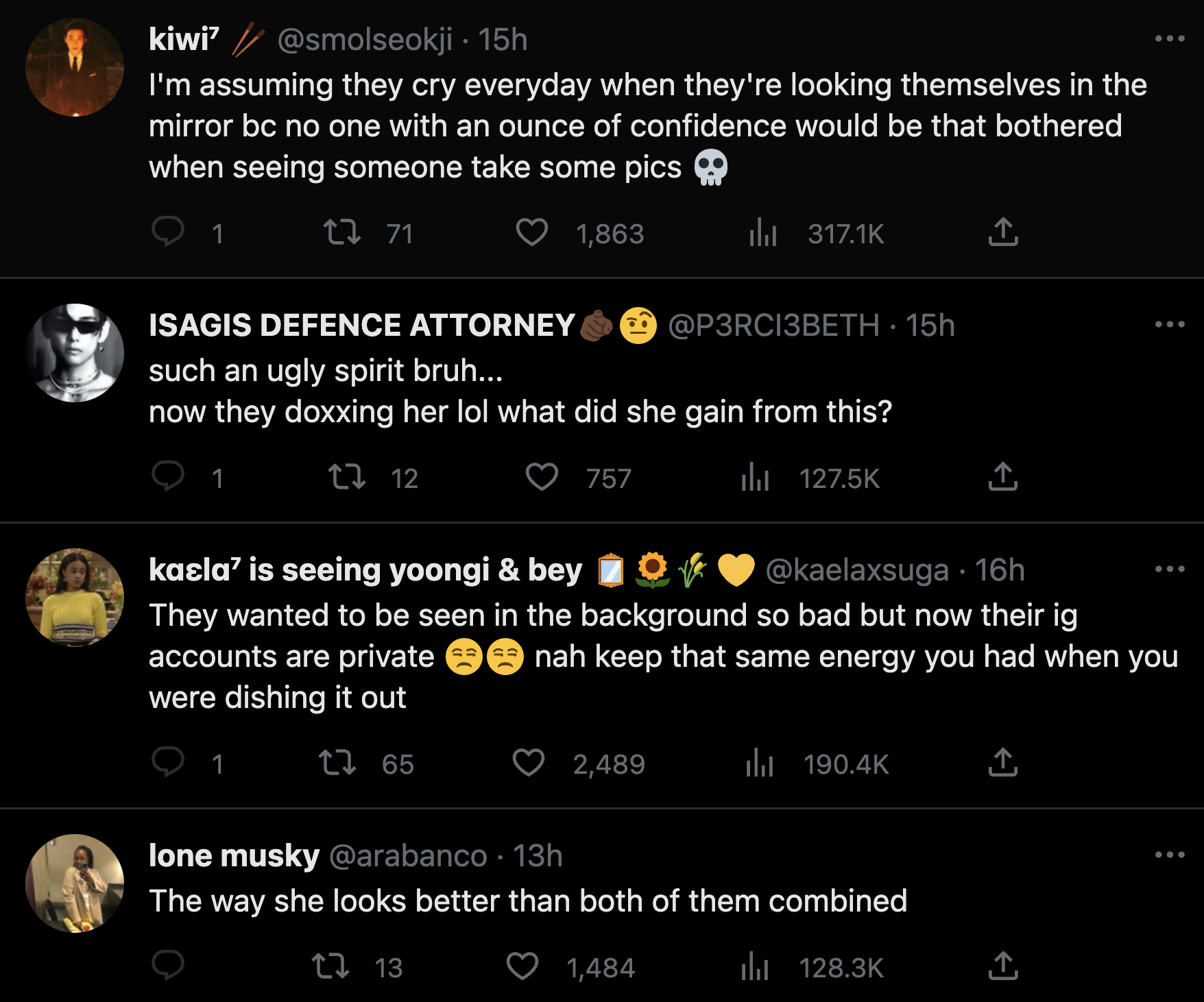
Task: Reply to kiwi's tweet
Action: 168,232
